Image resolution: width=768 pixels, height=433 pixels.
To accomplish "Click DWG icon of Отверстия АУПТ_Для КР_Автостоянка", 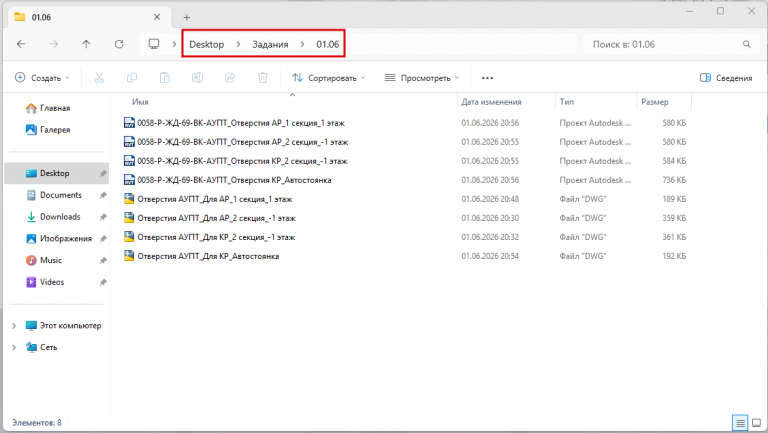I will click(129, 256).
